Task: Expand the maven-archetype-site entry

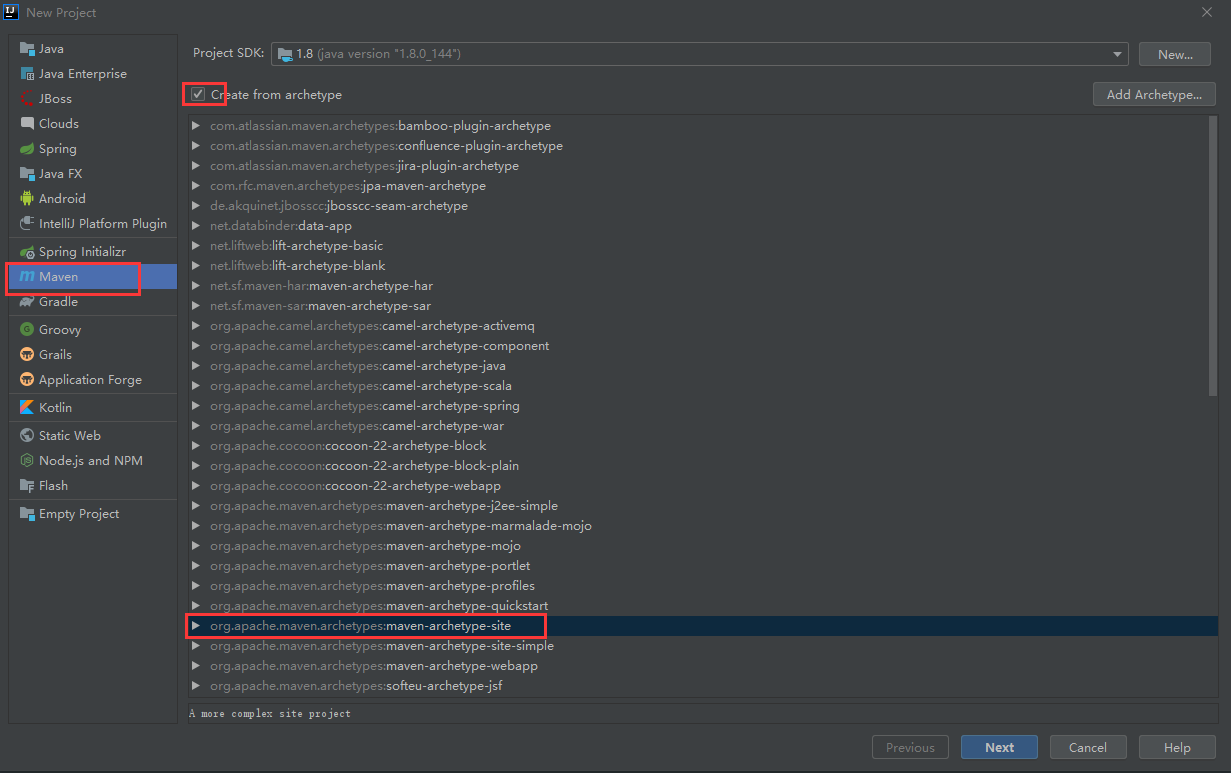Action: (x=196, y=626)
